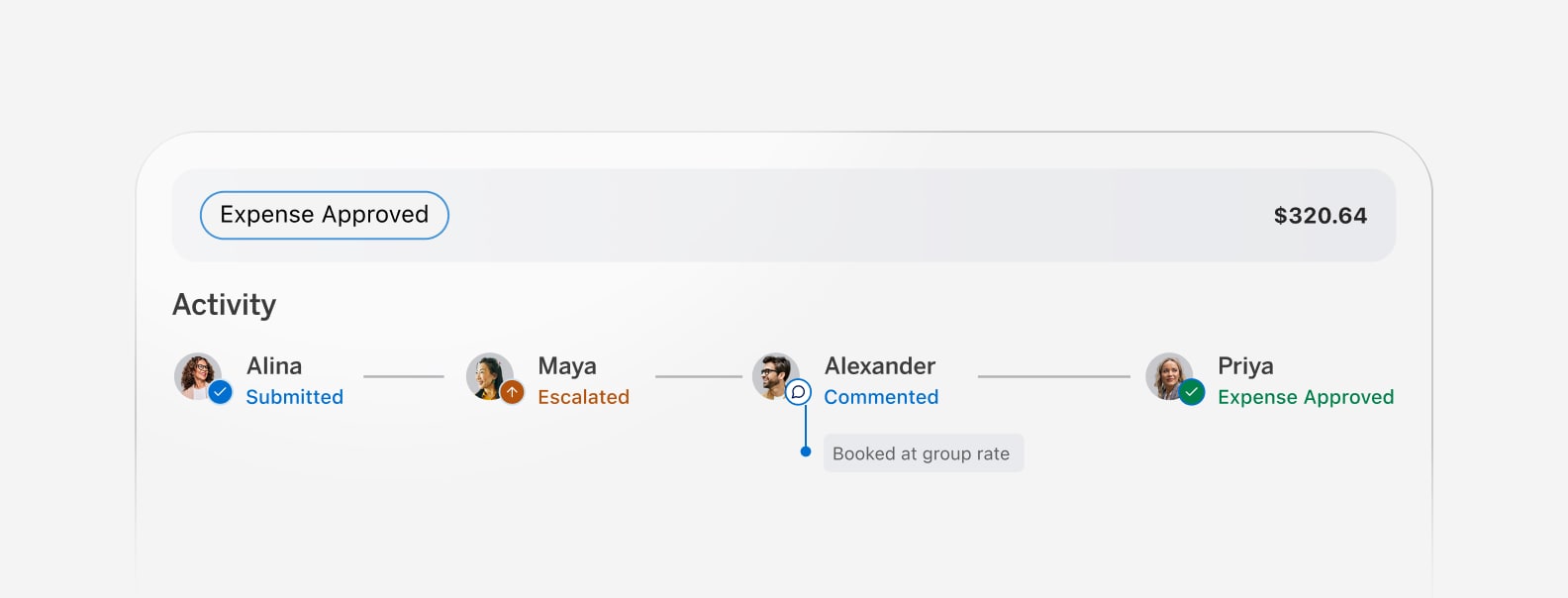Image resolution: width=1568 pixels, height=598 pixels.
Task: Click the name Alexander in the timeline
Action: pyautogui.click(x=880, y=366)
